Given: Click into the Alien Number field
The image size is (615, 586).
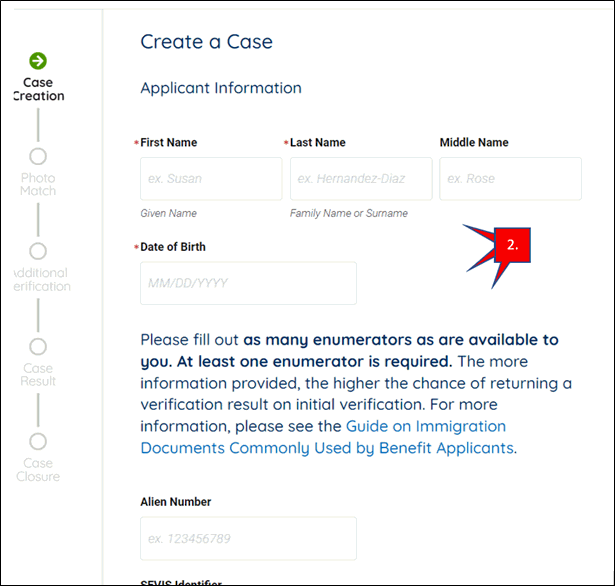Looking at the screenshot, I should click(248, 538).
